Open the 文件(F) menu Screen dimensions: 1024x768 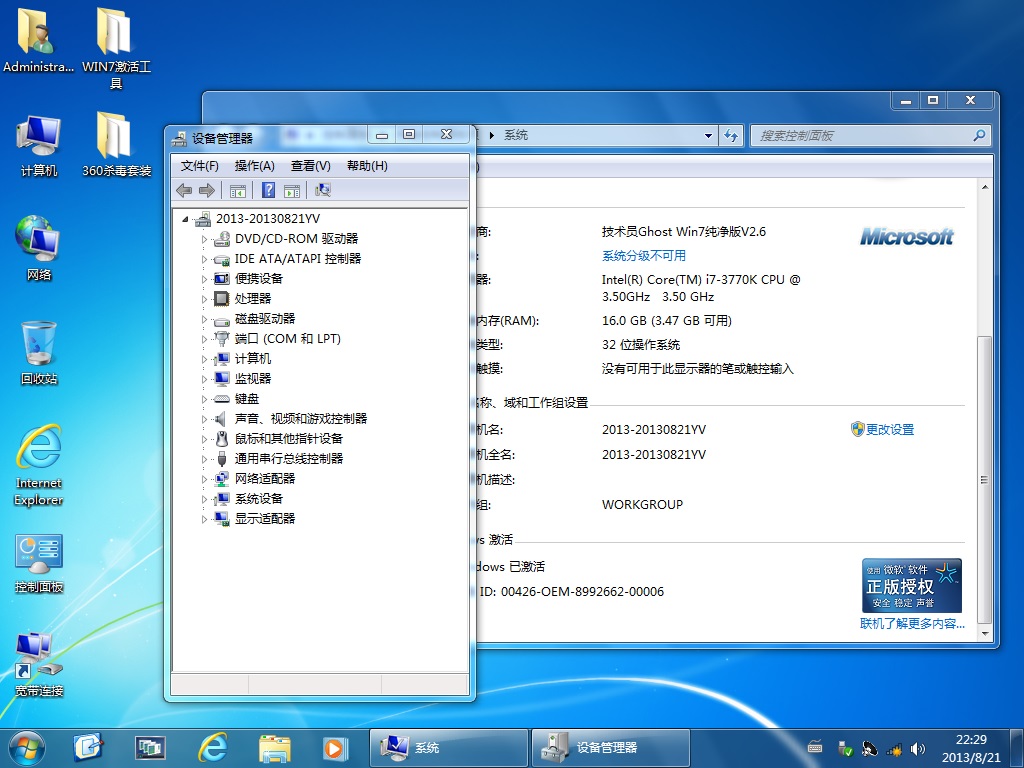[x=199, y=166]
